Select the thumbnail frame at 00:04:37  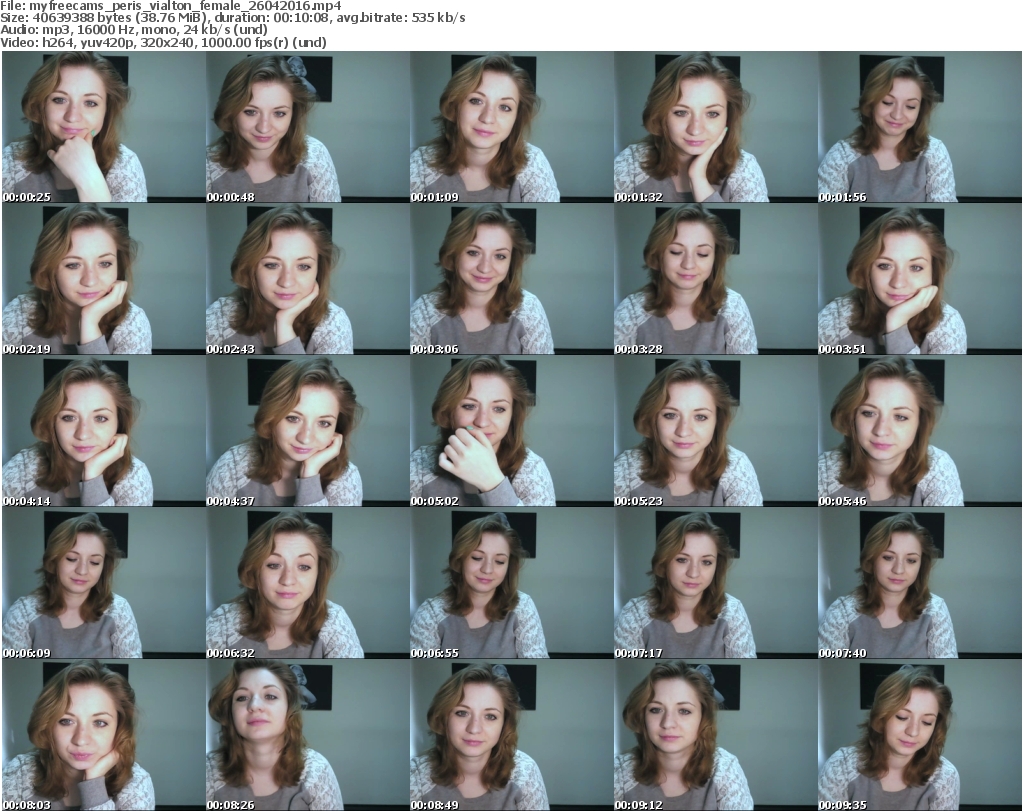pos(308,431)
